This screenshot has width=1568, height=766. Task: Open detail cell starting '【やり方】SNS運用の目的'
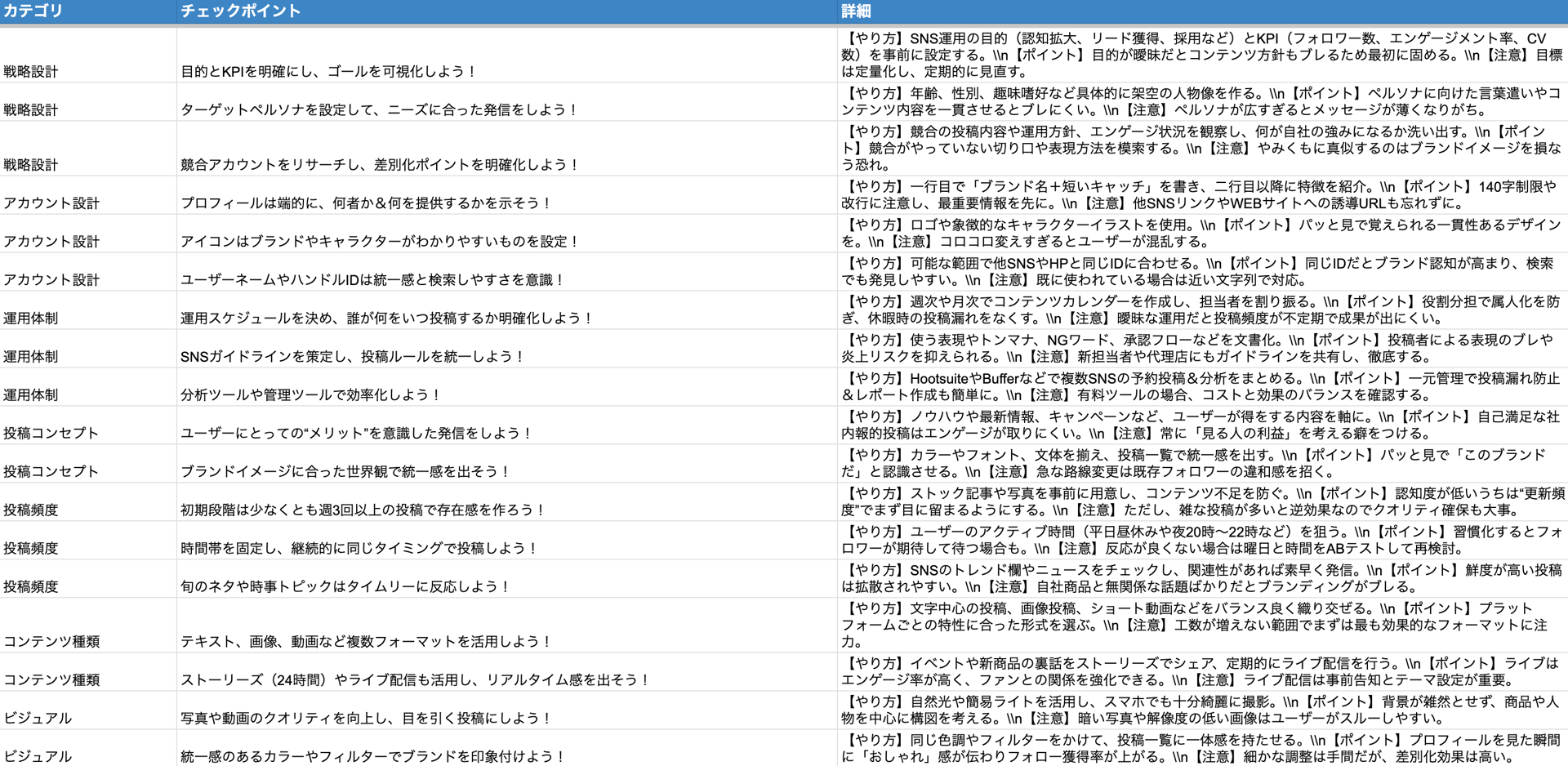point(1203,55)
